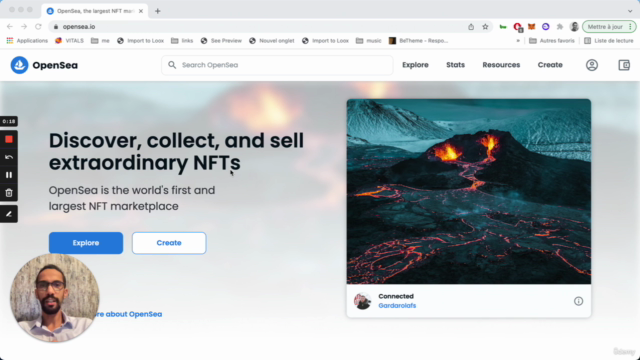Show hidden bookmarks overflow chevron
This screenshot has height=360, width=640.
[518, 41]
